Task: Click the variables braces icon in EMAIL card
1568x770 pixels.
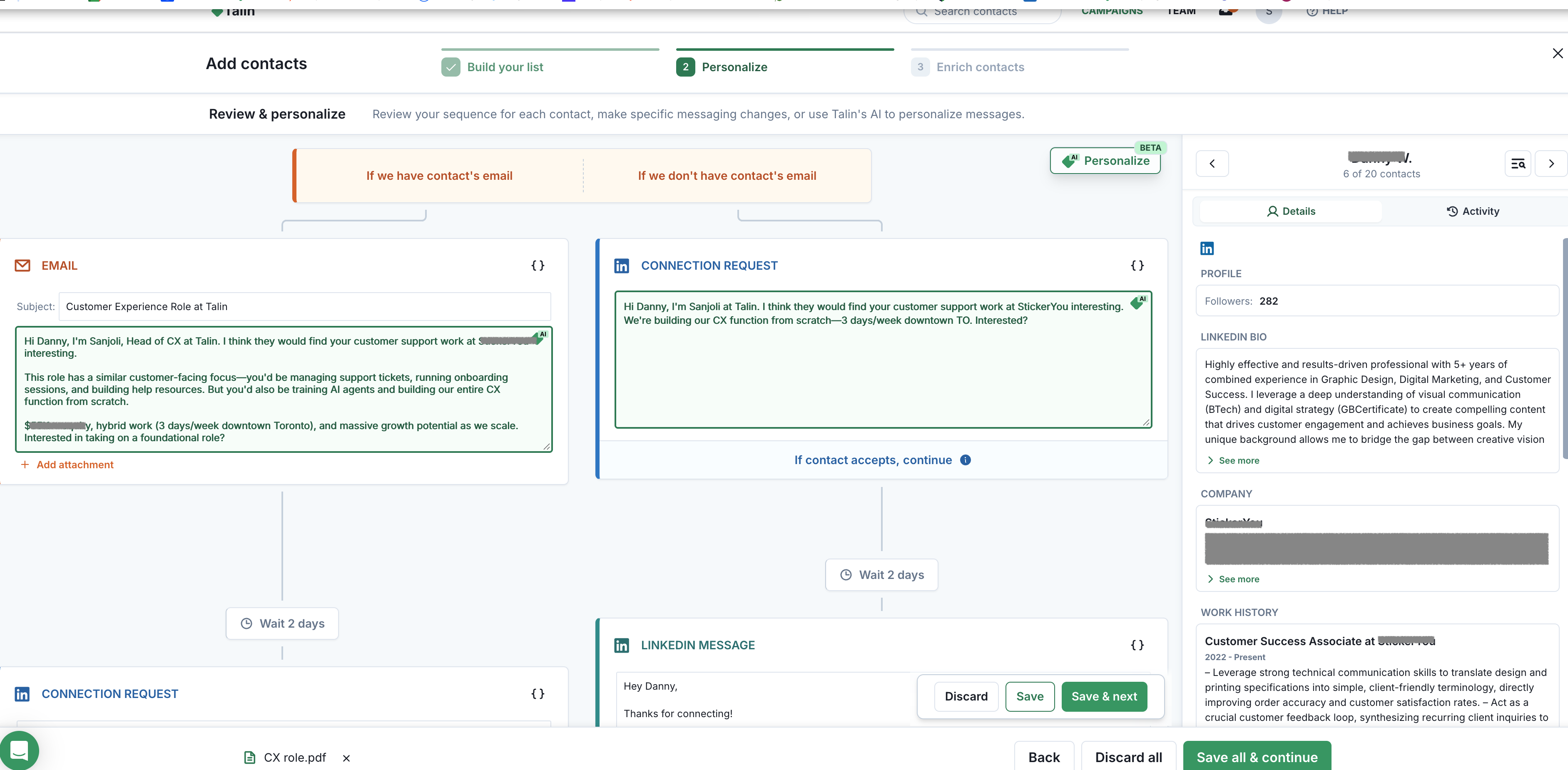Action: [538, 266]
